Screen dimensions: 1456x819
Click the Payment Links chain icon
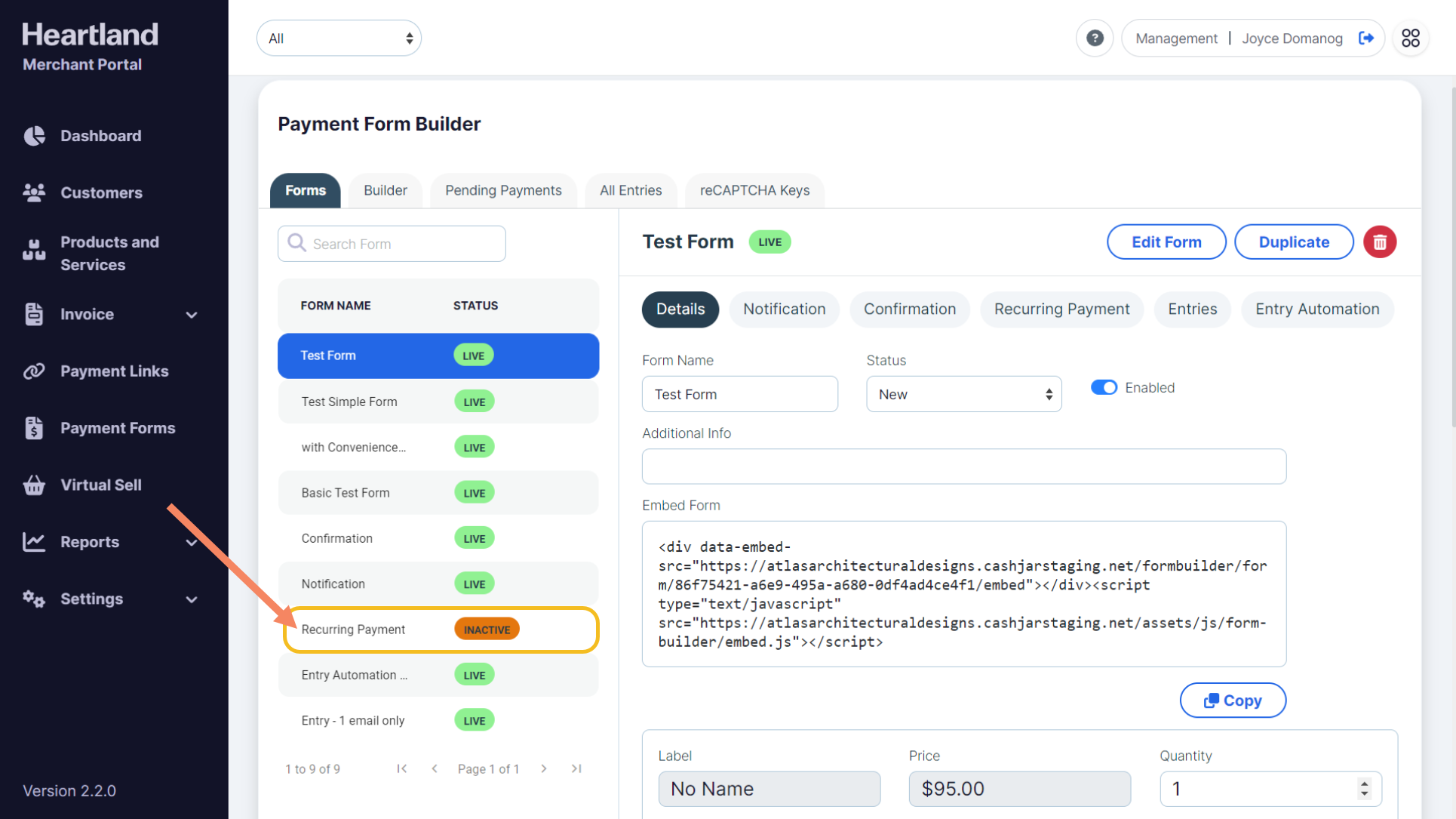point(34,371)
